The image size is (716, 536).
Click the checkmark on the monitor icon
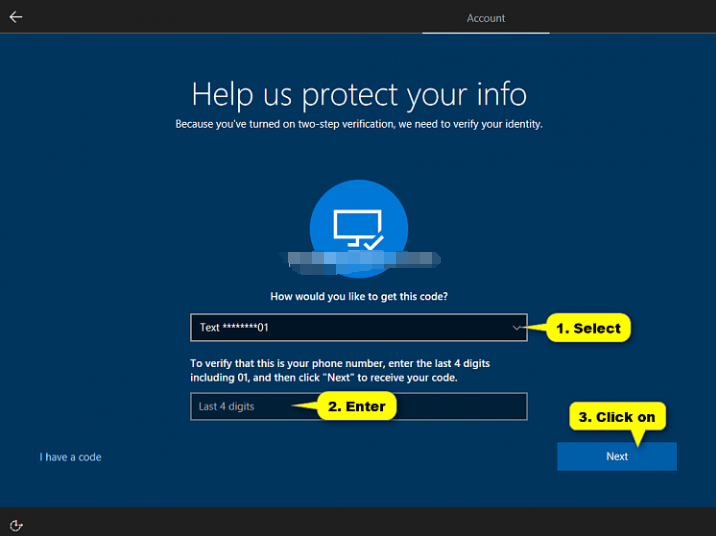click(x=372, y=242)
